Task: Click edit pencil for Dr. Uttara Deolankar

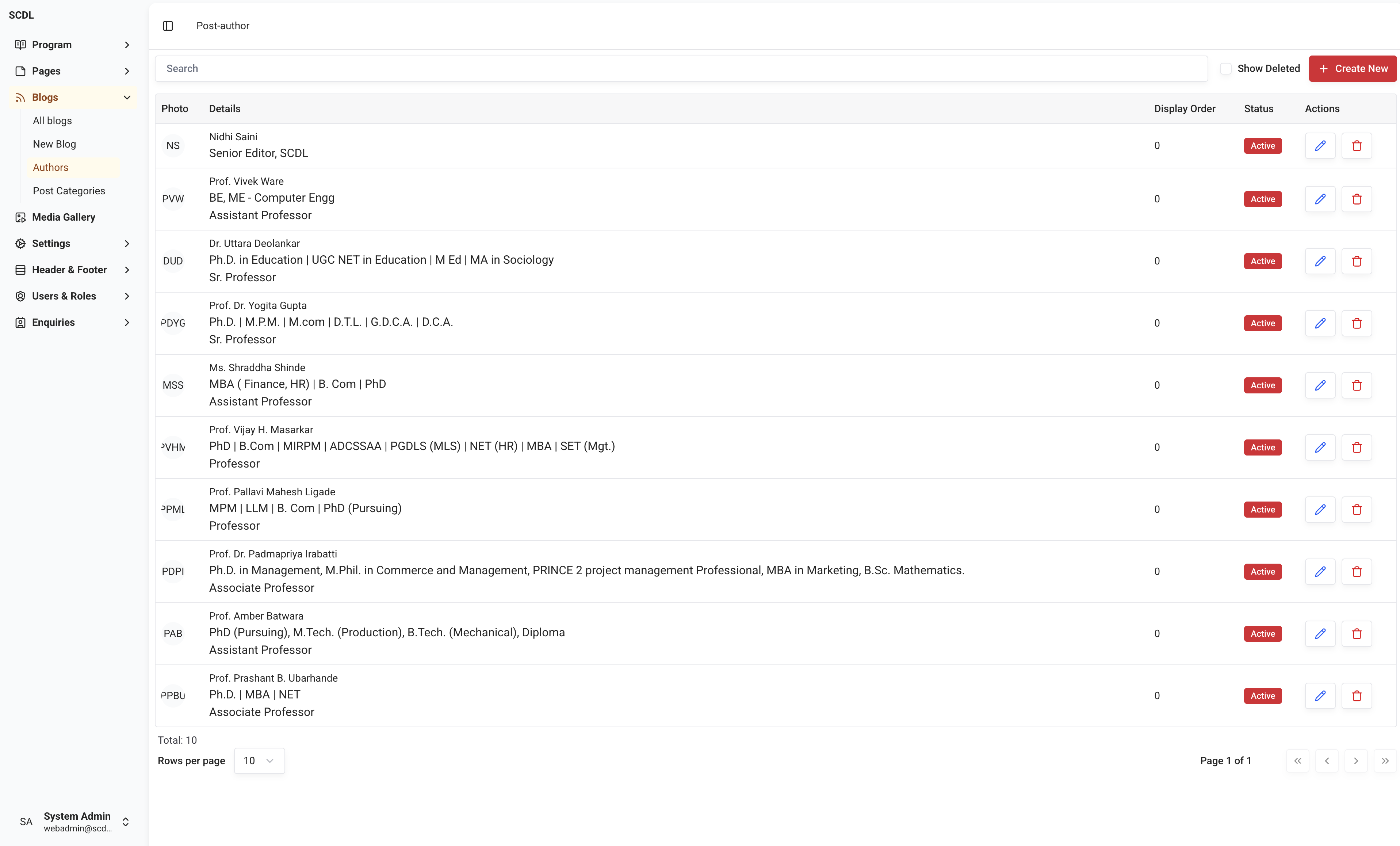Action: pyautogui.click(x=1320, y=261)
